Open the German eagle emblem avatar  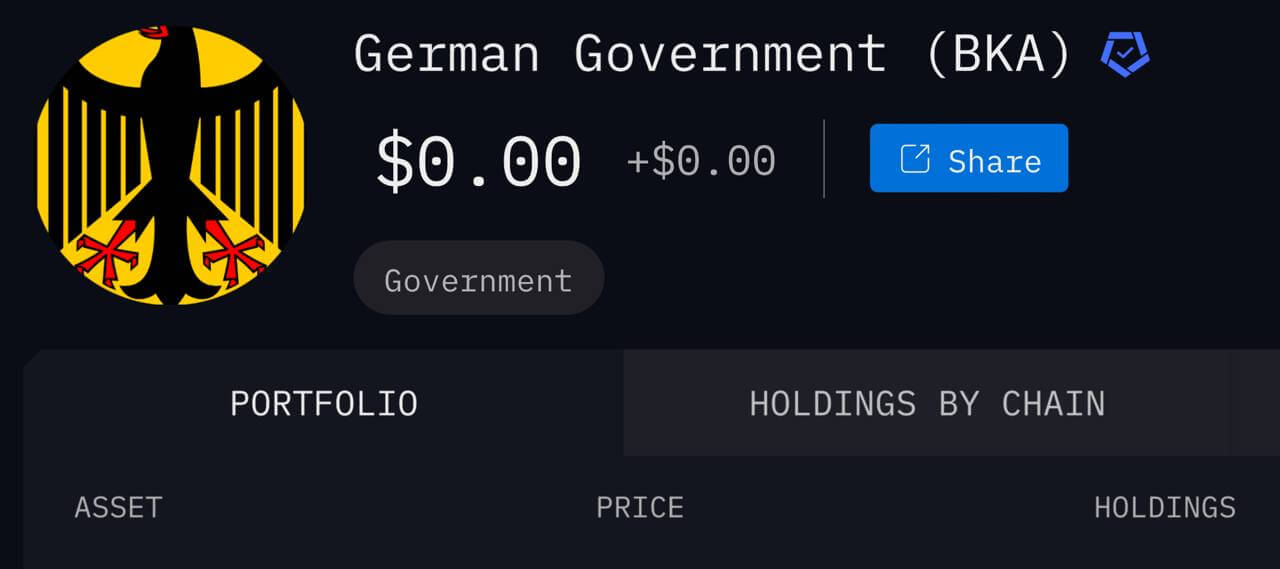click(x=170, y=163)
